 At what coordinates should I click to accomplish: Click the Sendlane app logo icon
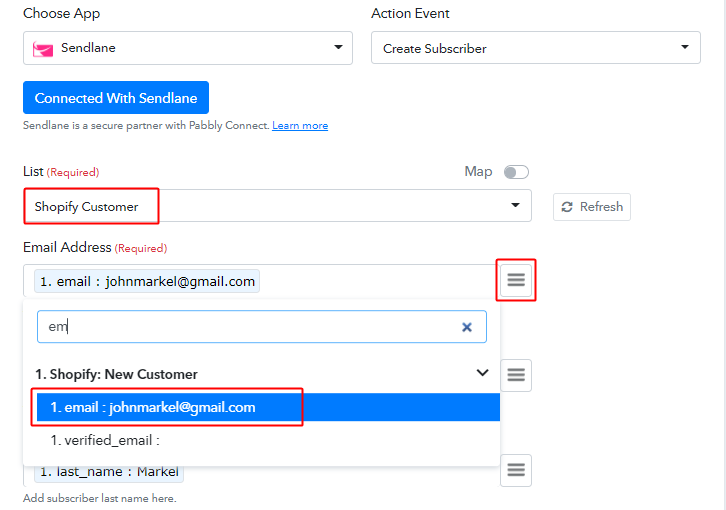tap(43, 48)
